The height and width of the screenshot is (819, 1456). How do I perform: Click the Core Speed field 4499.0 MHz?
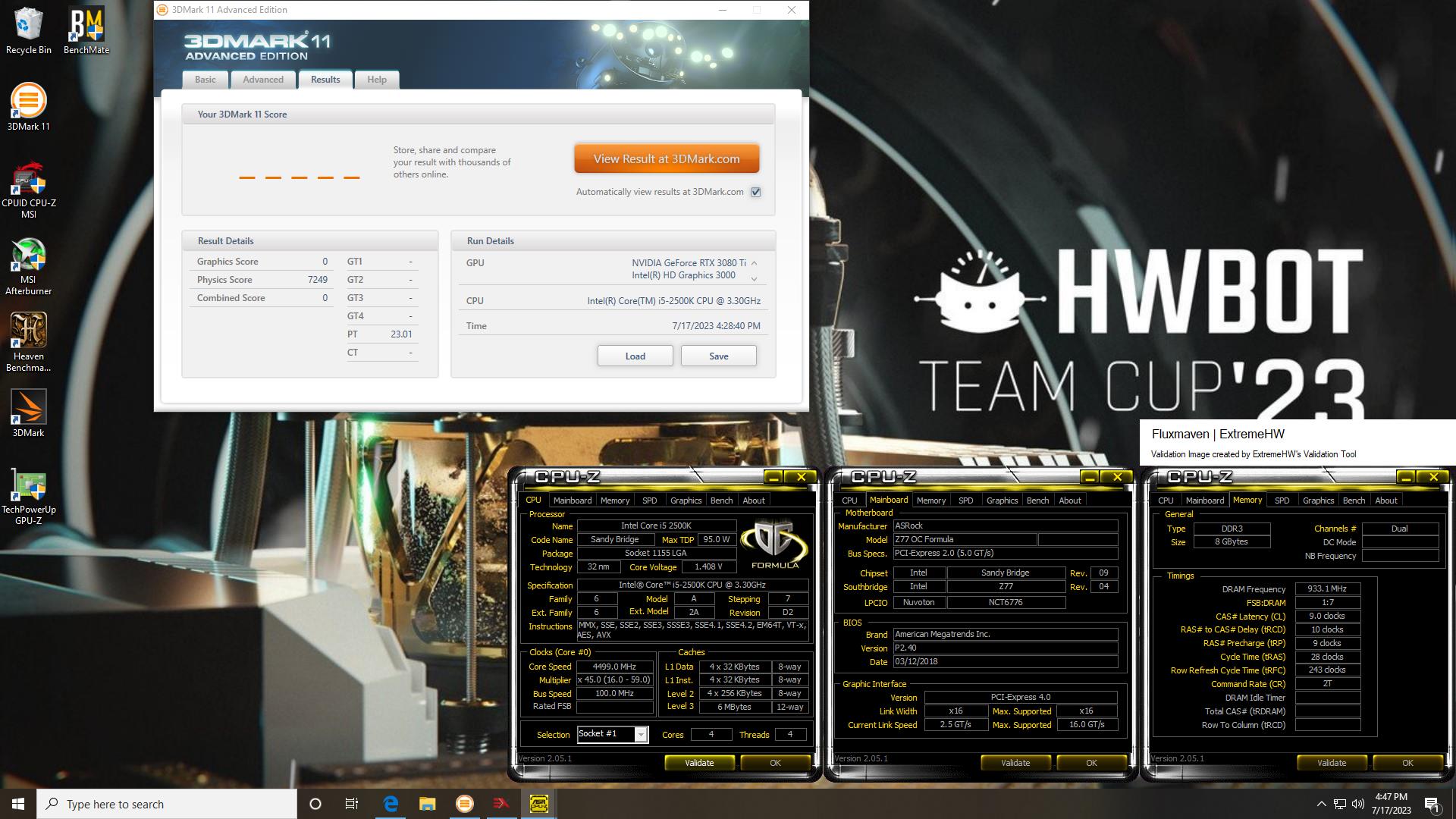point(614,667)
